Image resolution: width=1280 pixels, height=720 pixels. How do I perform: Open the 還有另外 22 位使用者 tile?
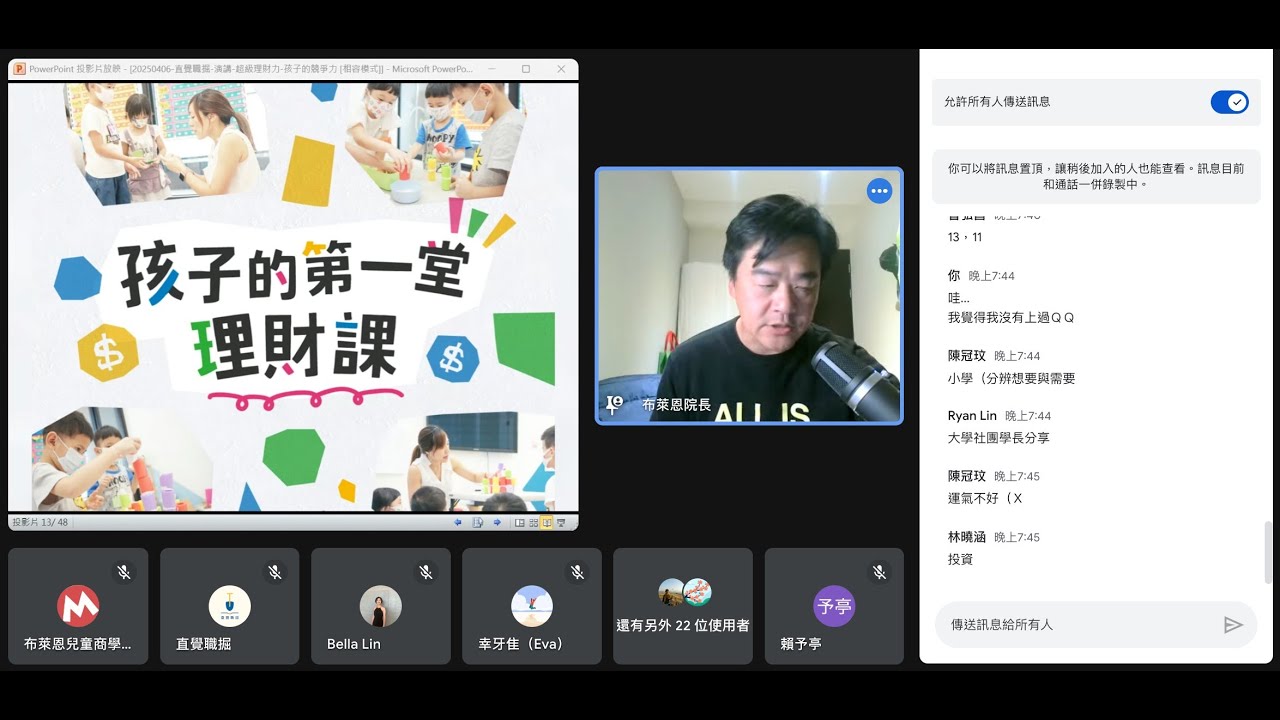tap(683, 606)
